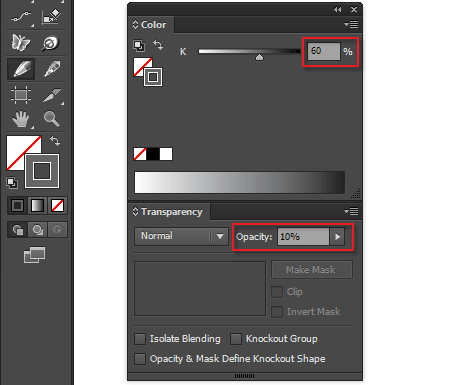
Task: Select the Zoom magnifier tool
Action: pyautogui.click(x=52, y=119)
